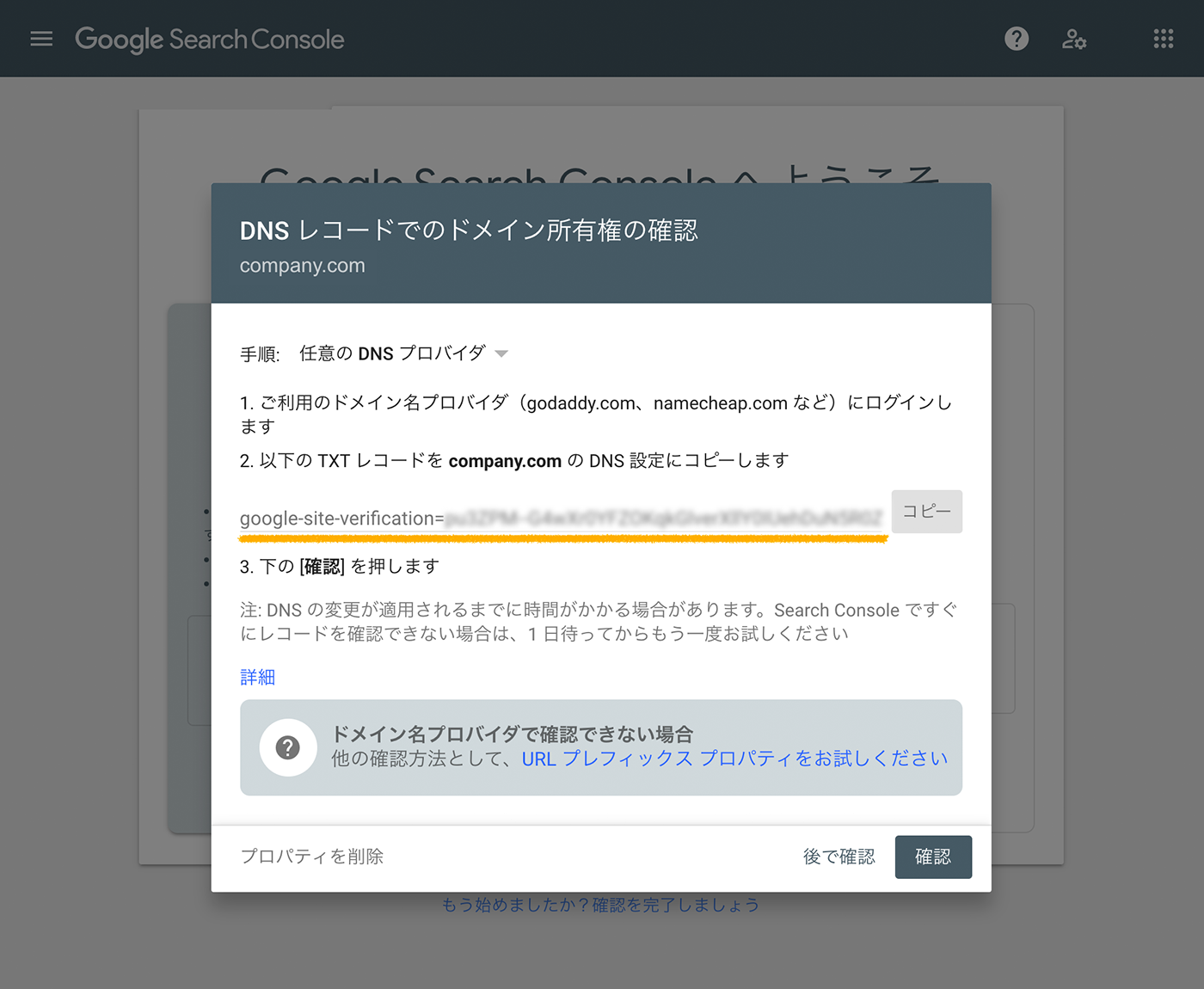Click step 3 text 下の [確認] を押します
The height and width of the screenshot is (989, 1204).
point(340,567)
